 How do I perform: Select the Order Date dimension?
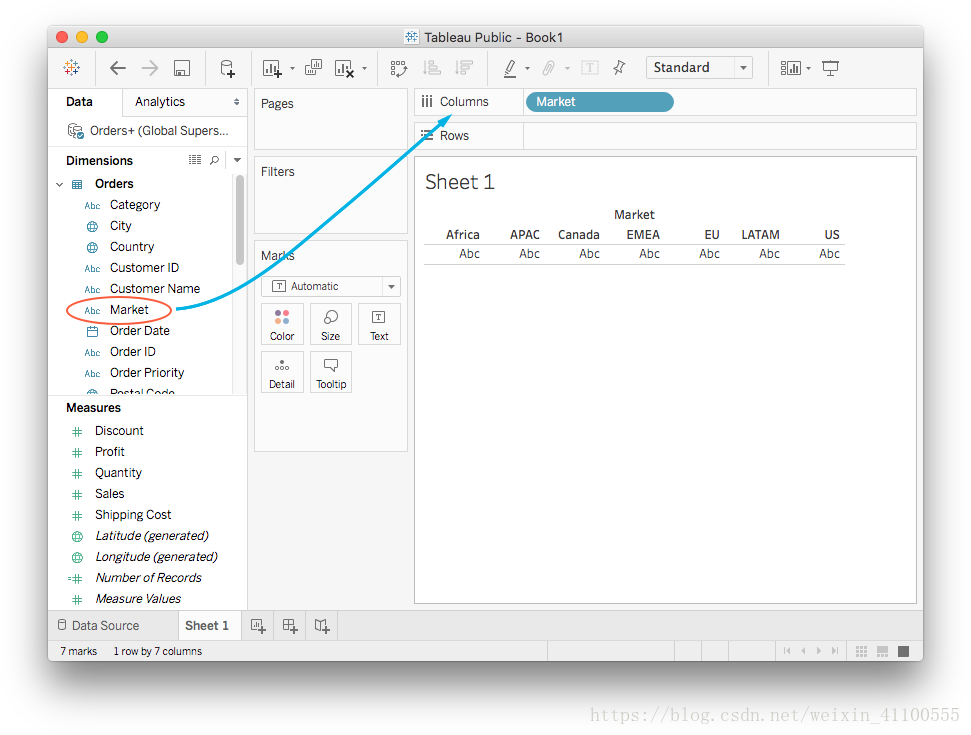click(x=140, y=331)
